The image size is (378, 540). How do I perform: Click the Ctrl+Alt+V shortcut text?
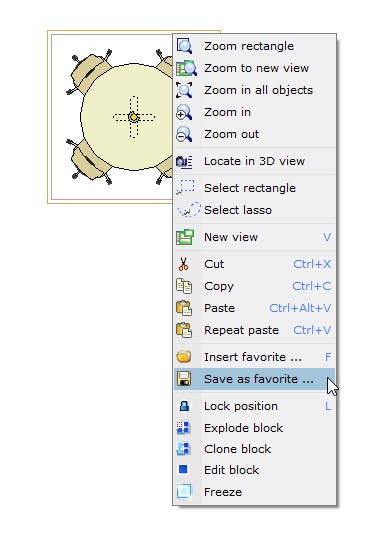(300, 308)
